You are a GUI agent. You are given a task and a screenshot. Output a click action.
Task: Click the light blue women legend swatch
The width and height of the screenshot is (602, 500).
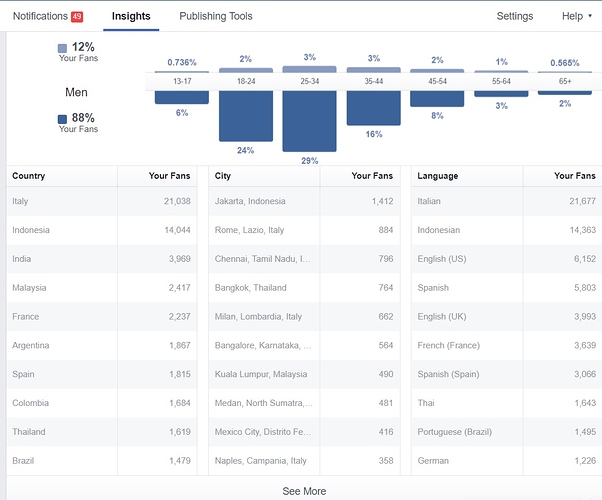coord(63,48)
